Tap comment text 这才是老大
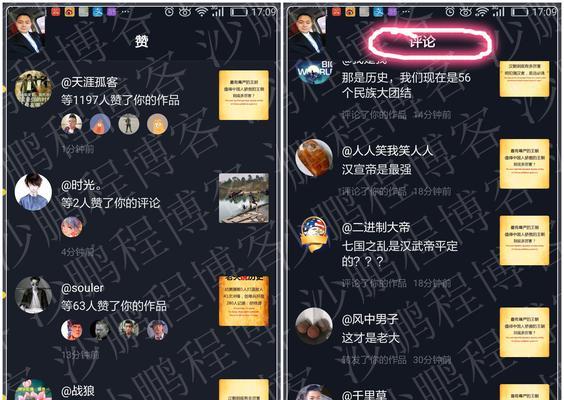564x400 pixels. (x=370, y=338)
